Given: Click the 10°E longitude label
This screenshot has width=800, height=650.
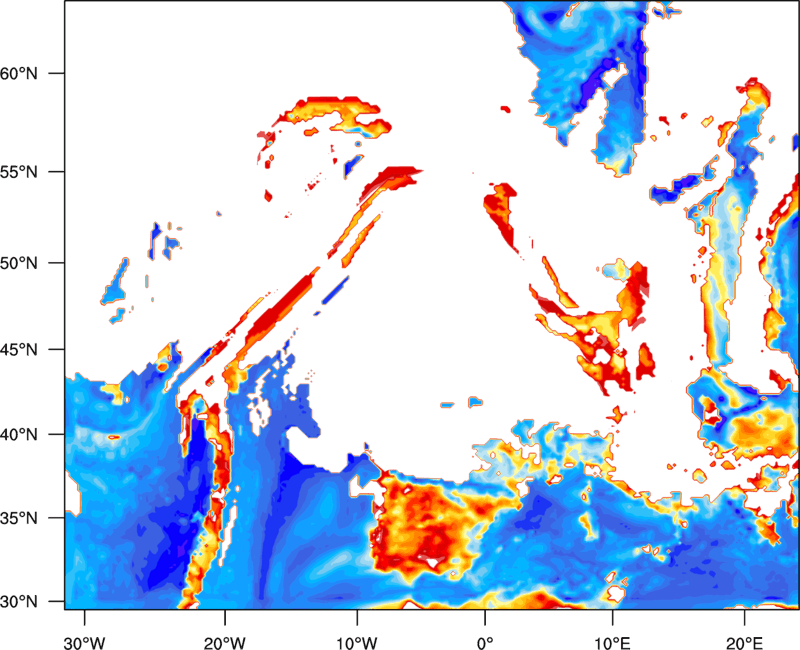Looking at the screenshot, I should point(612,643).
